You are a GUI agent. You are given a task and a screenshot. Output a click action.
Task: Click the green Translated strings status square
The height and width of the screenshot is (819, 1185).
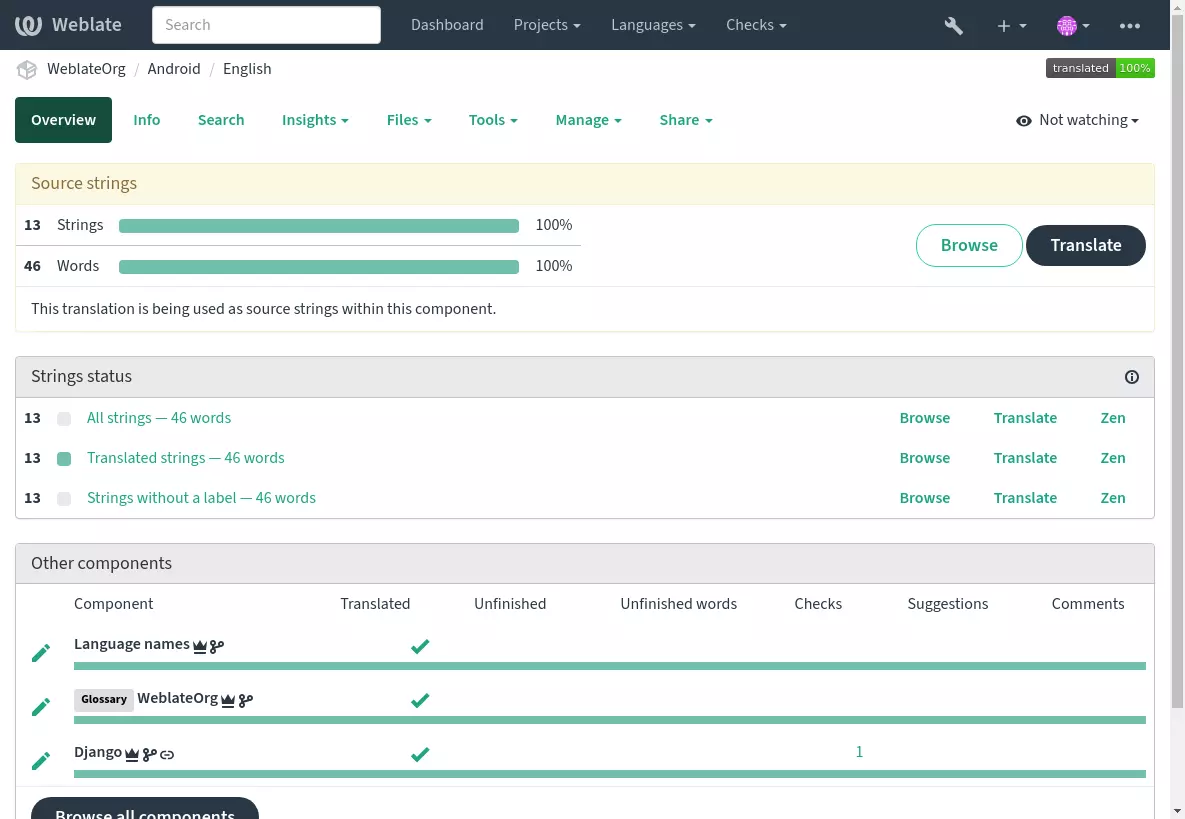64,459
